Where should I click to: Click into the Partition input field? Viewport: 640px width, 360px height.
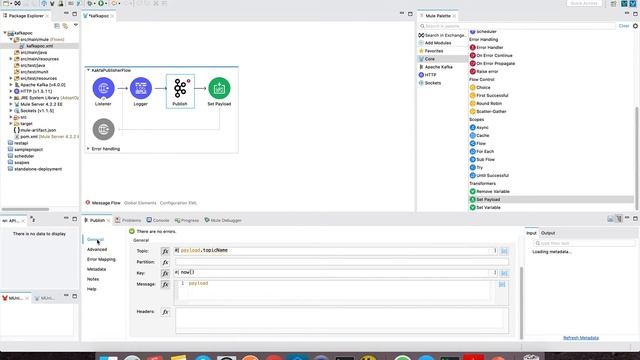point(342,262)
